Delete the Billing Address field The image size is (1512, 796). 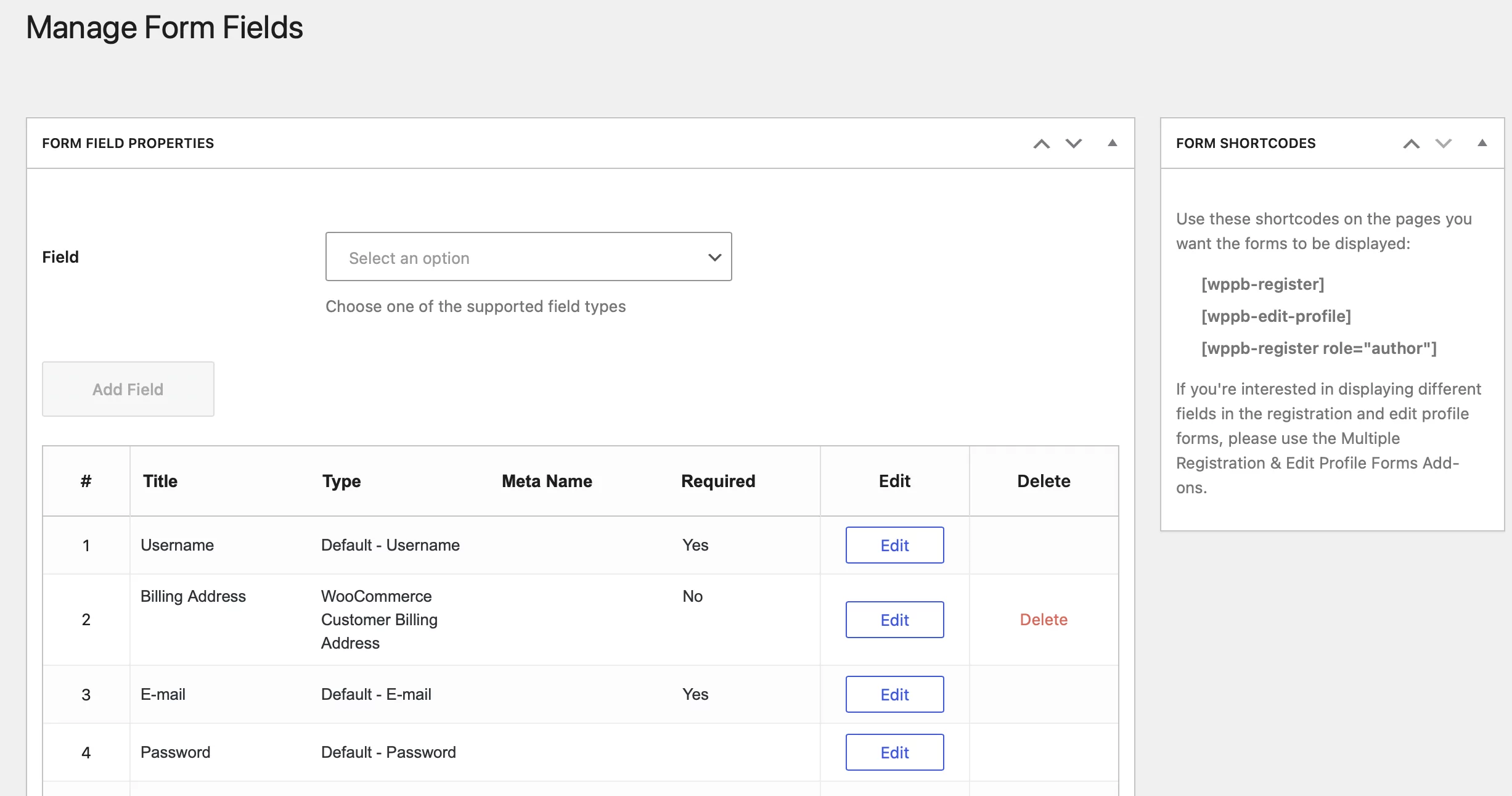pyautogui.click(x=1044, y=620)
